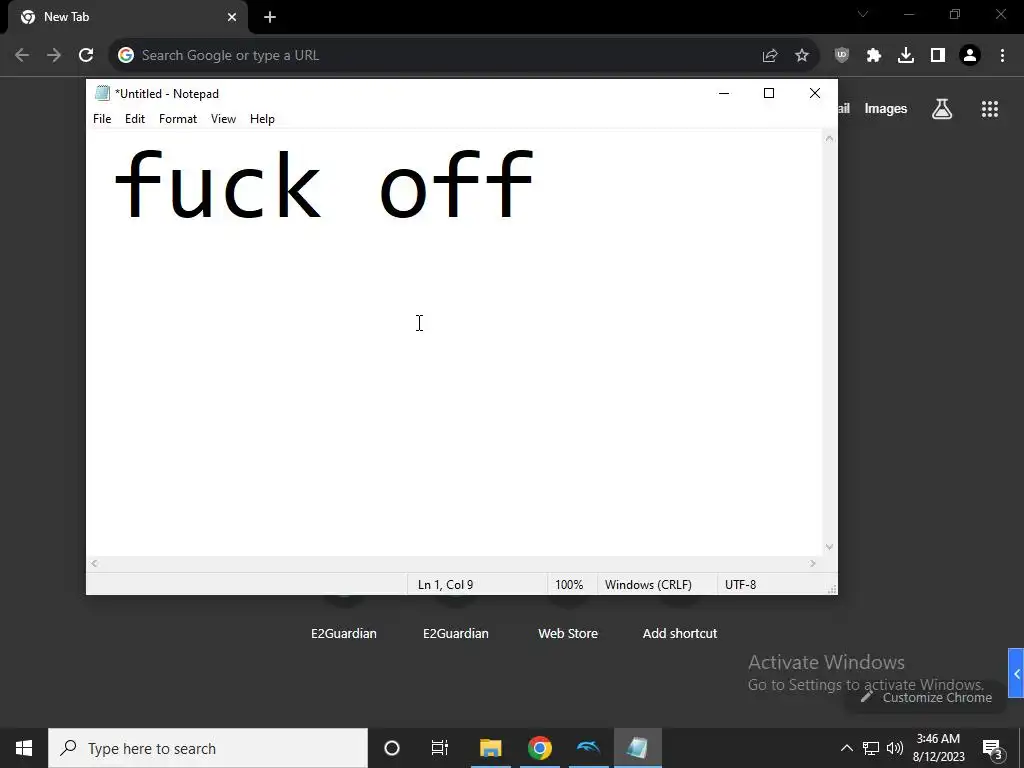Click the share this page icon
The image size is (1024, 768).
[770, 56]
